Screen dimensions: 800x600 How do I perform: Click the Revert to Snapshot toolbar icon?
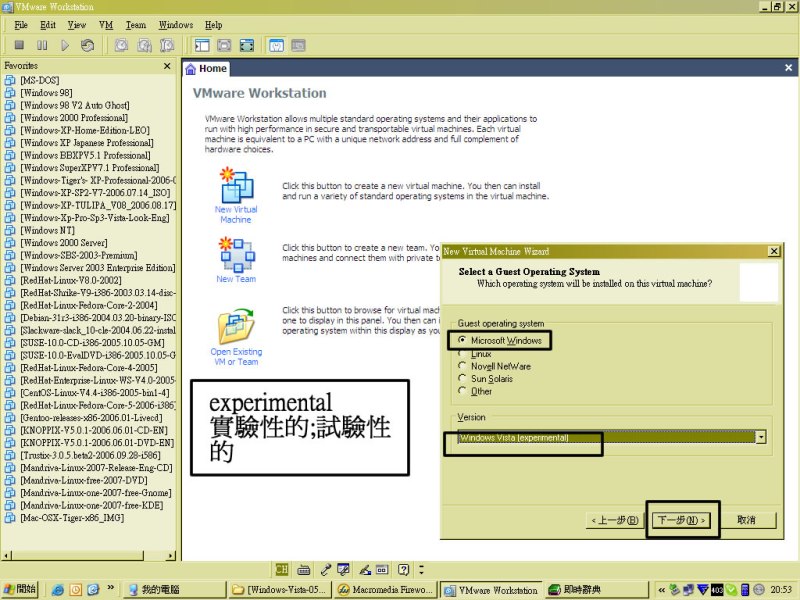click(x=144, y=45)
